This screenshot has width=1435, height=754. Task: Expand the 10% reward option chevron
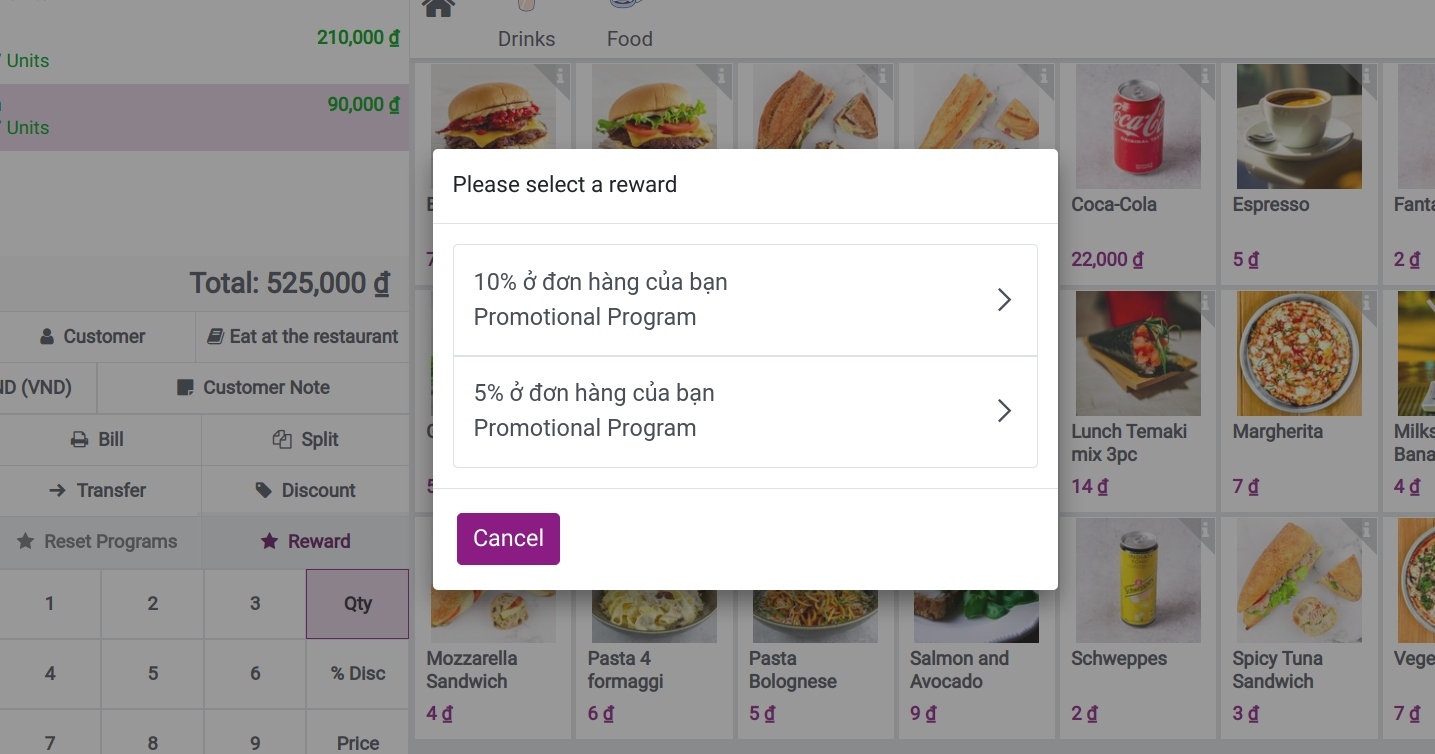[1004, 300]
